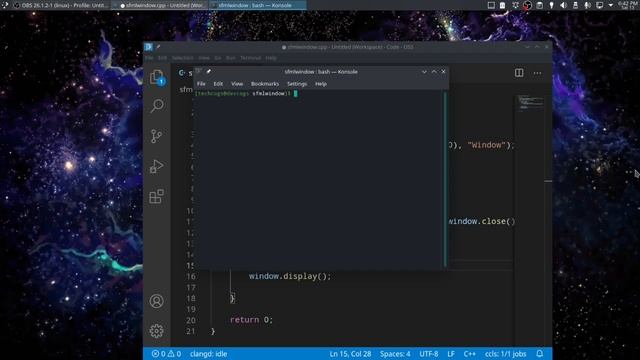The width and height of the screenshot is (640, 360).
Task: Click the window.display(); code line
Action: click(290, 276)
